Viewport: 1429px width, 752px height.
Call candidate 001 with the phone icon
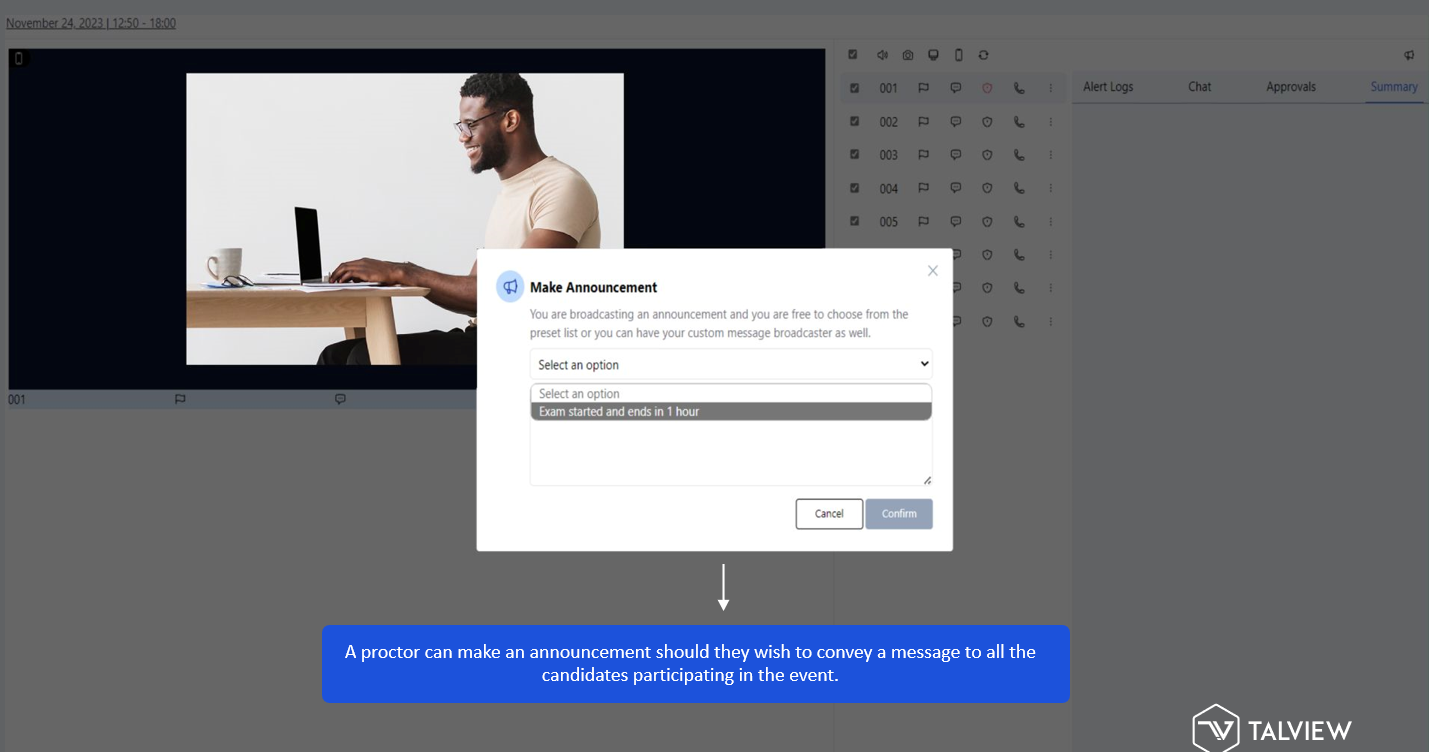click(1019, 88)
